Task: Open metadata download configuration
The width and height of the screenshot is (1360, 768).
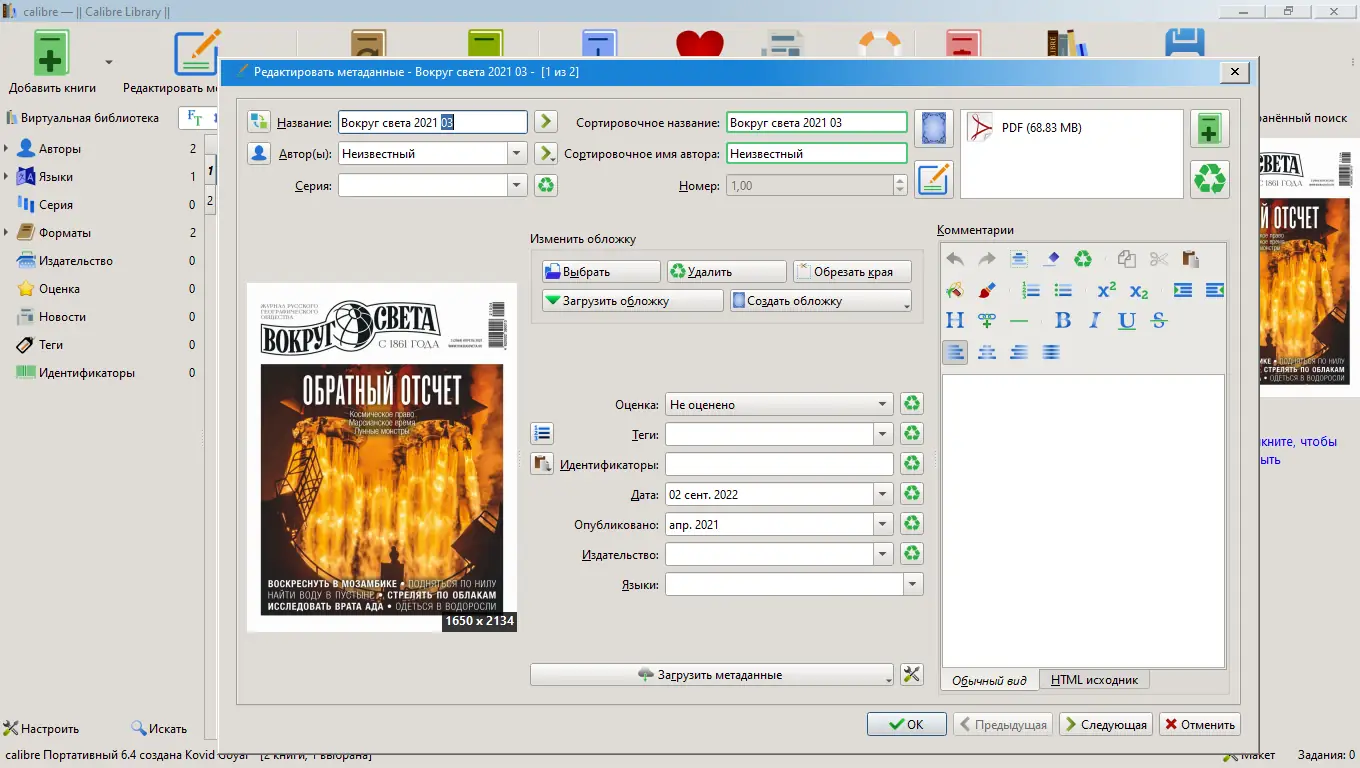Action: [x=911, y=674]
